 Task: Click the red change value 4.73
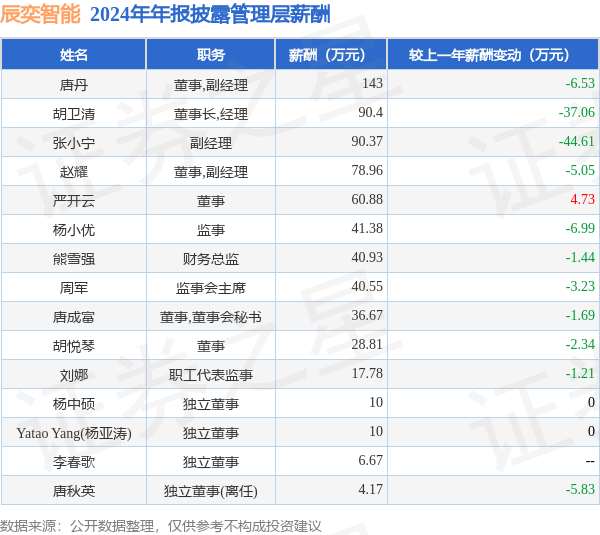coord(582,199)
